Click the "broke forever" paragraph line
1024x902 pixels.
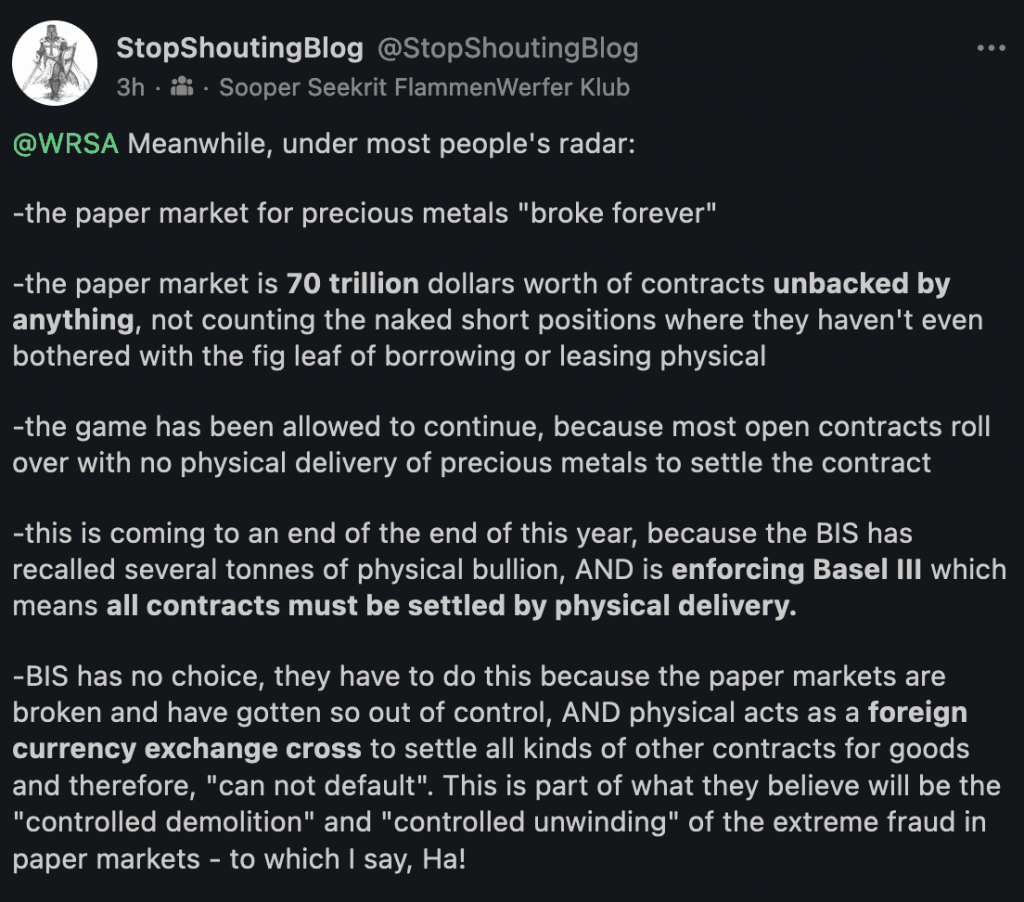coord(364,214)
